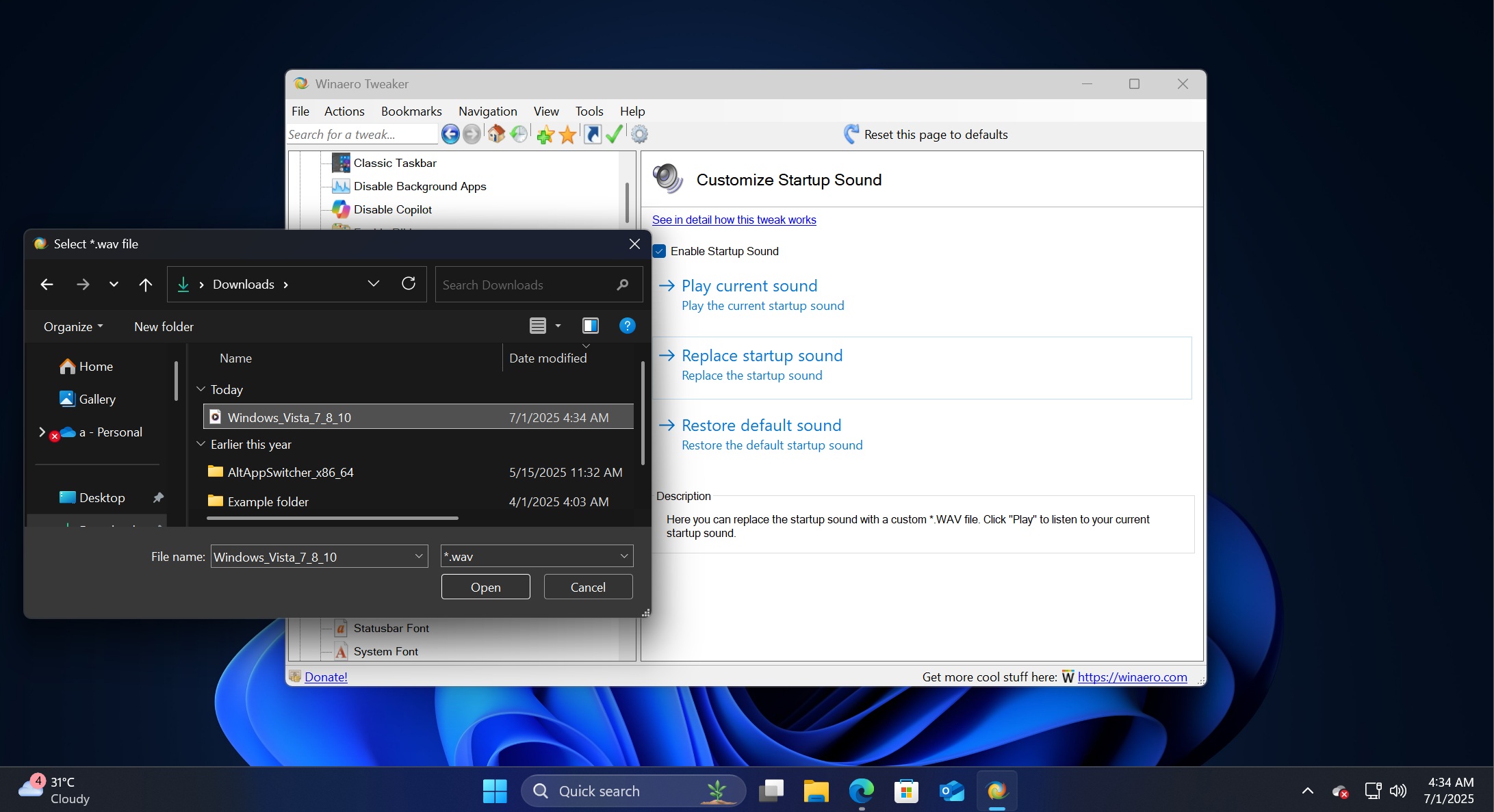
Task: Open recent changes clock icon in Winaero
Action: click(x=519, y=134)
